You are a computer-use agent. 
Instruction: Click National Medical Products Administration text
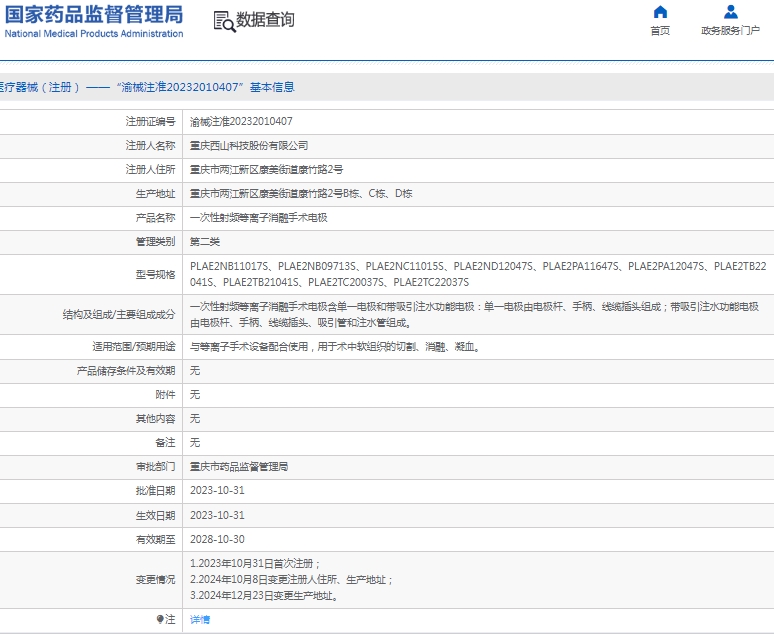point(94,34)
